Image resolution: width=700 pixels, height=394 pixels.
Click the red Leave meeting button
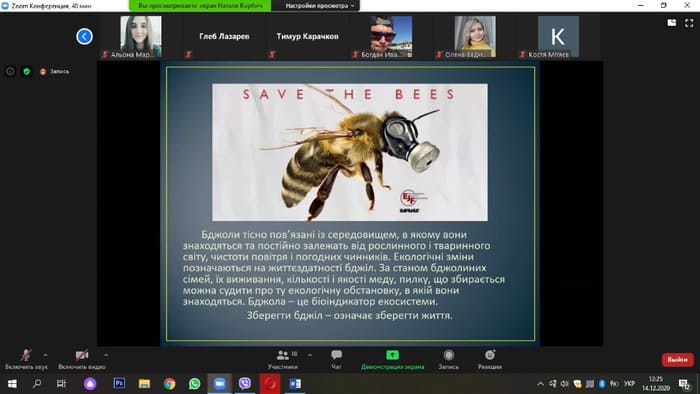(x=677, y=360)
